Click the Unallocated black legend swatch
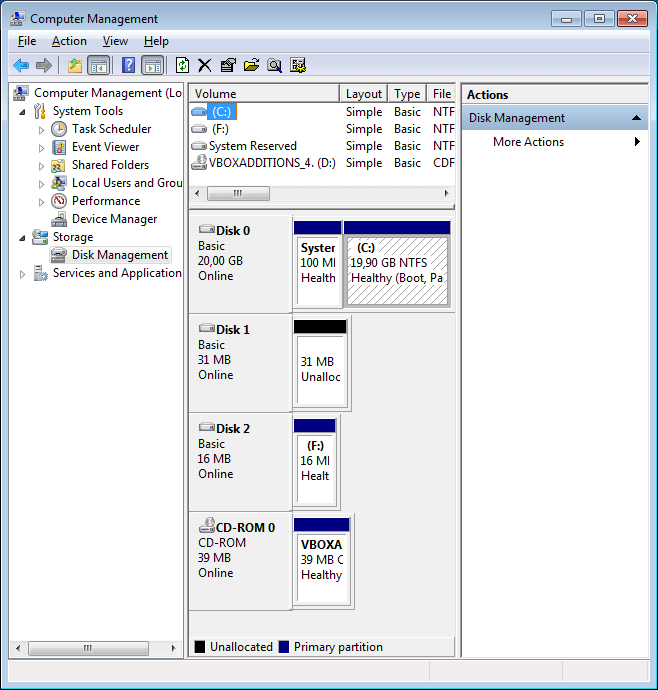Screen dimensions: 658x690 pyautogui.click(x=199, y=647)
